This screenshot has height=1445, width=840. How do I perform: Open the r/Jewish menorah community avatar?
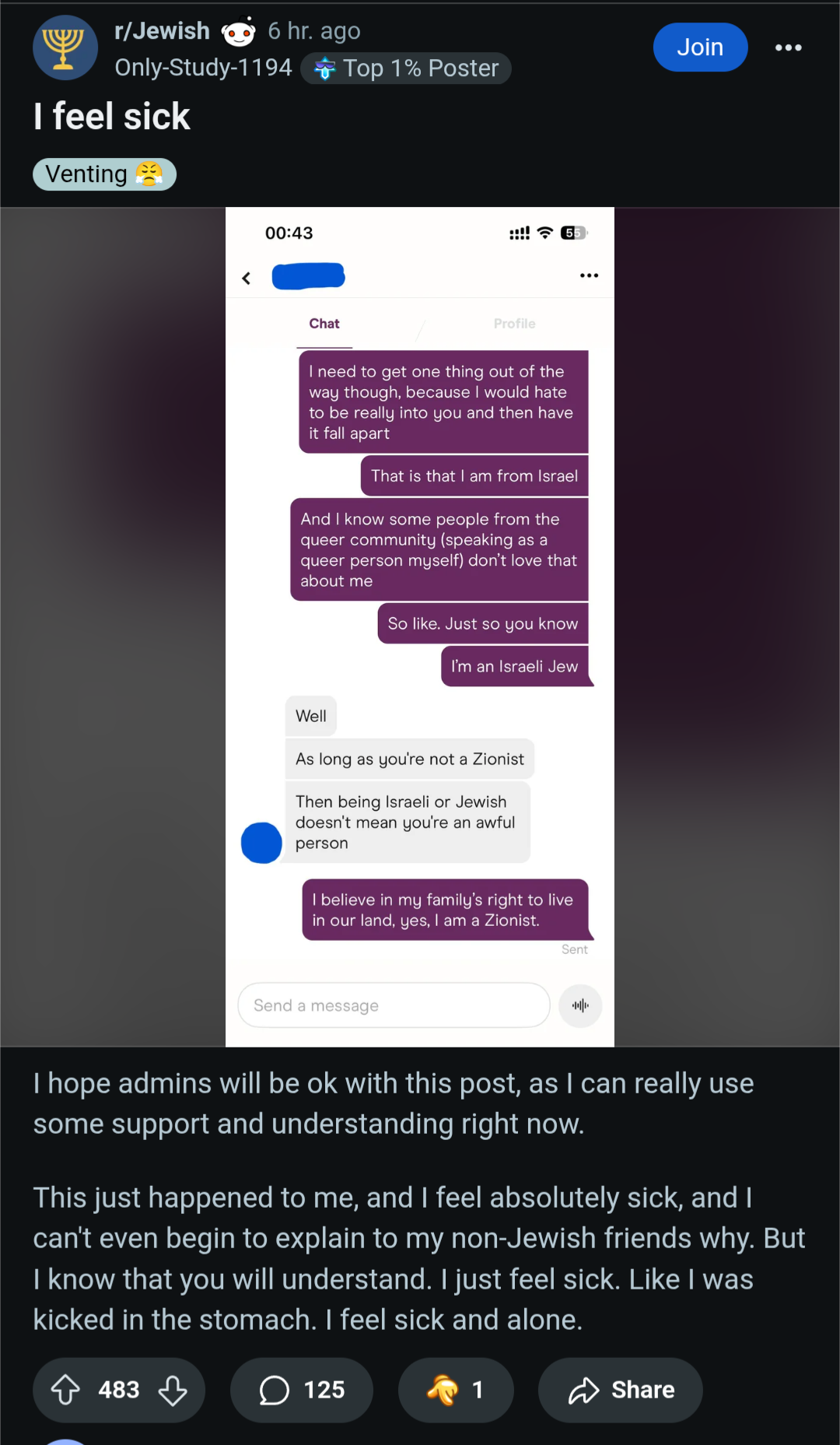pyautogui.click(x=65, y=47)
